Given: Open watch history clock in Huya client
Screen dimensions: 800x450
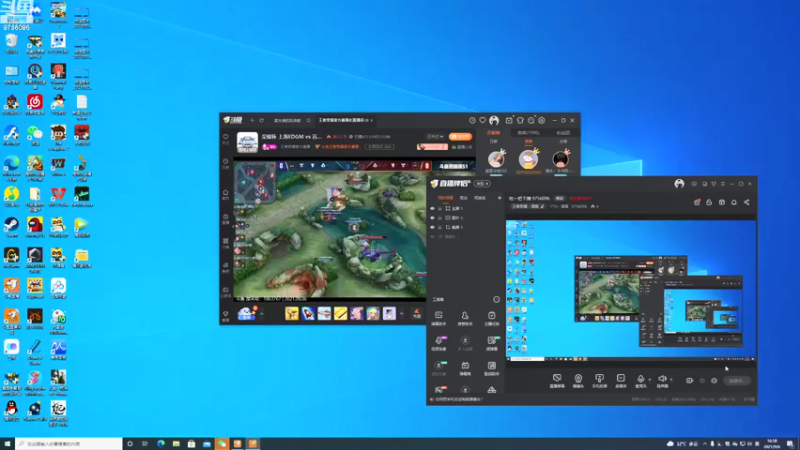Looking at the screenshot, I should point(472,120).
